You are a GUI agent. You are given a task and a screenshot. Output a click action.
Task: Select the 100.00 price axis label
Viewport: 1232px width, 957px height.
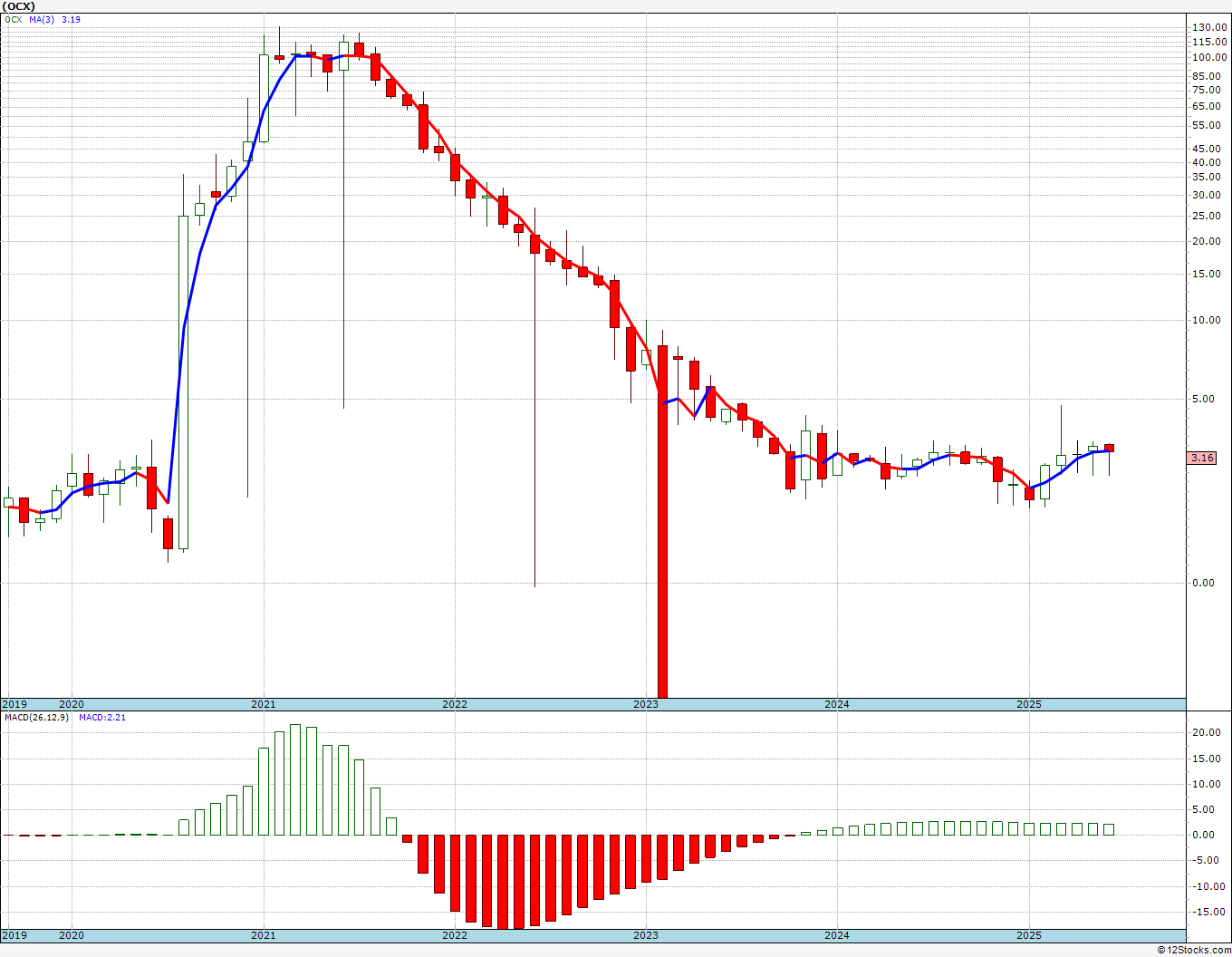(1209, 57)
